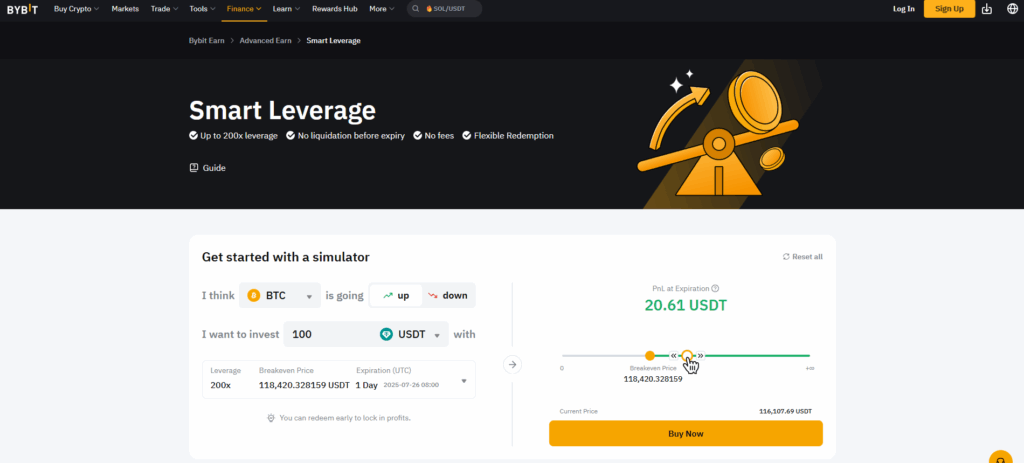Expand the leverage and expiration selector

tap(339, 379)
